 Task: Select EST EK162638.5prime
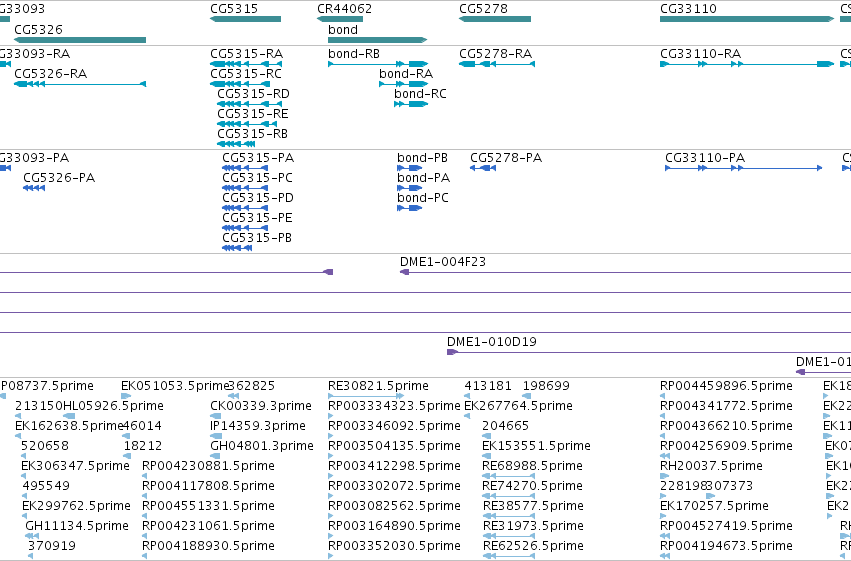tap(18, 436)
